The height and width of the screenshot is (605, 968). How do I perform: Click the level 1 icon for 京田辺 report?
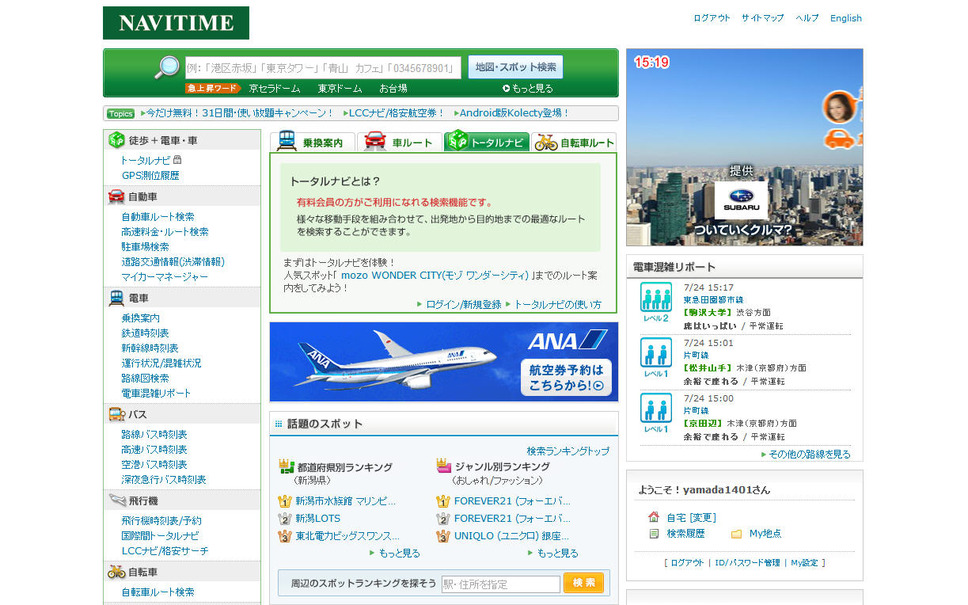point(656,408)
